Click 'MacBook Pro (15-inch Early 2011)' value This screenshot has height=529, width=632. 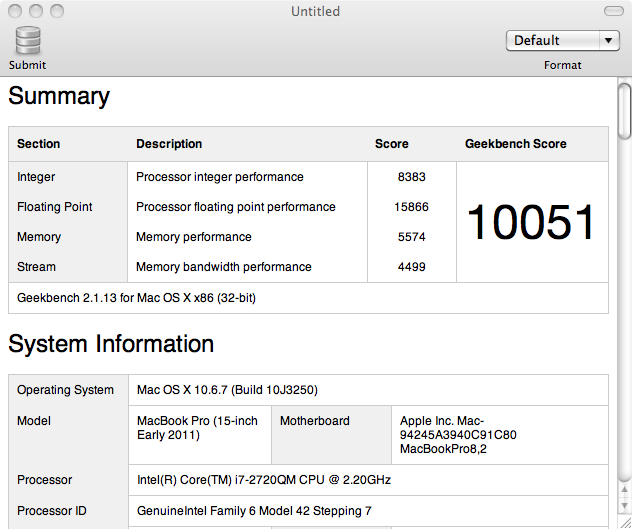click(x=197, y=428)
